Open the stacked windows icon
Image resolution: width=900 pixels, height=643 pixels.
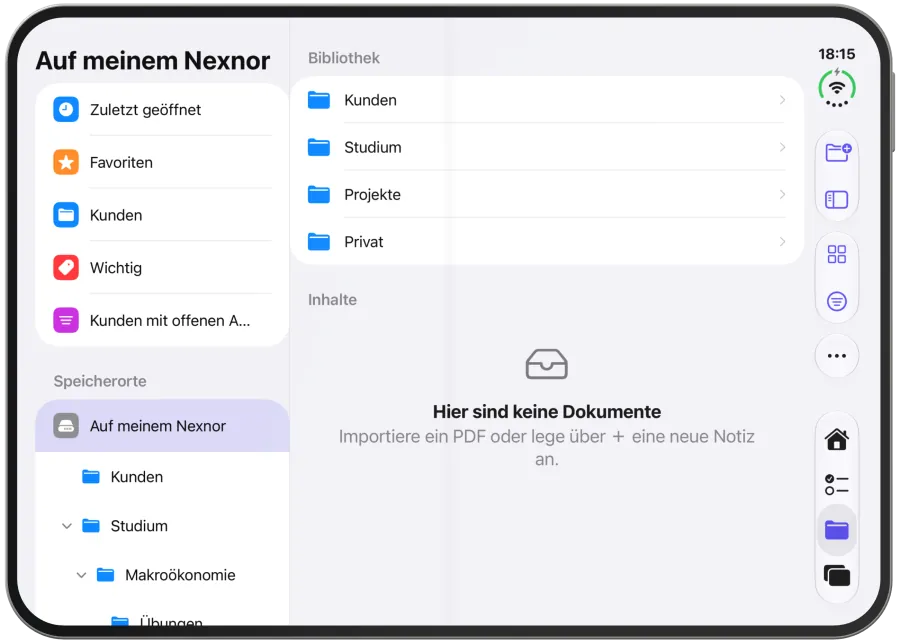[x=836, y=575]
